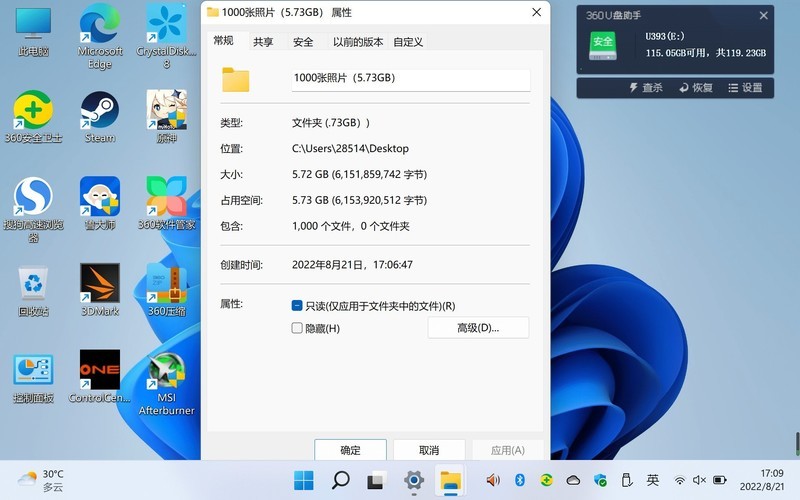Click the Wi-Fi network tray icon
Image resolution: width=800 pixels, height=500 pixels.
click(680, 480)
